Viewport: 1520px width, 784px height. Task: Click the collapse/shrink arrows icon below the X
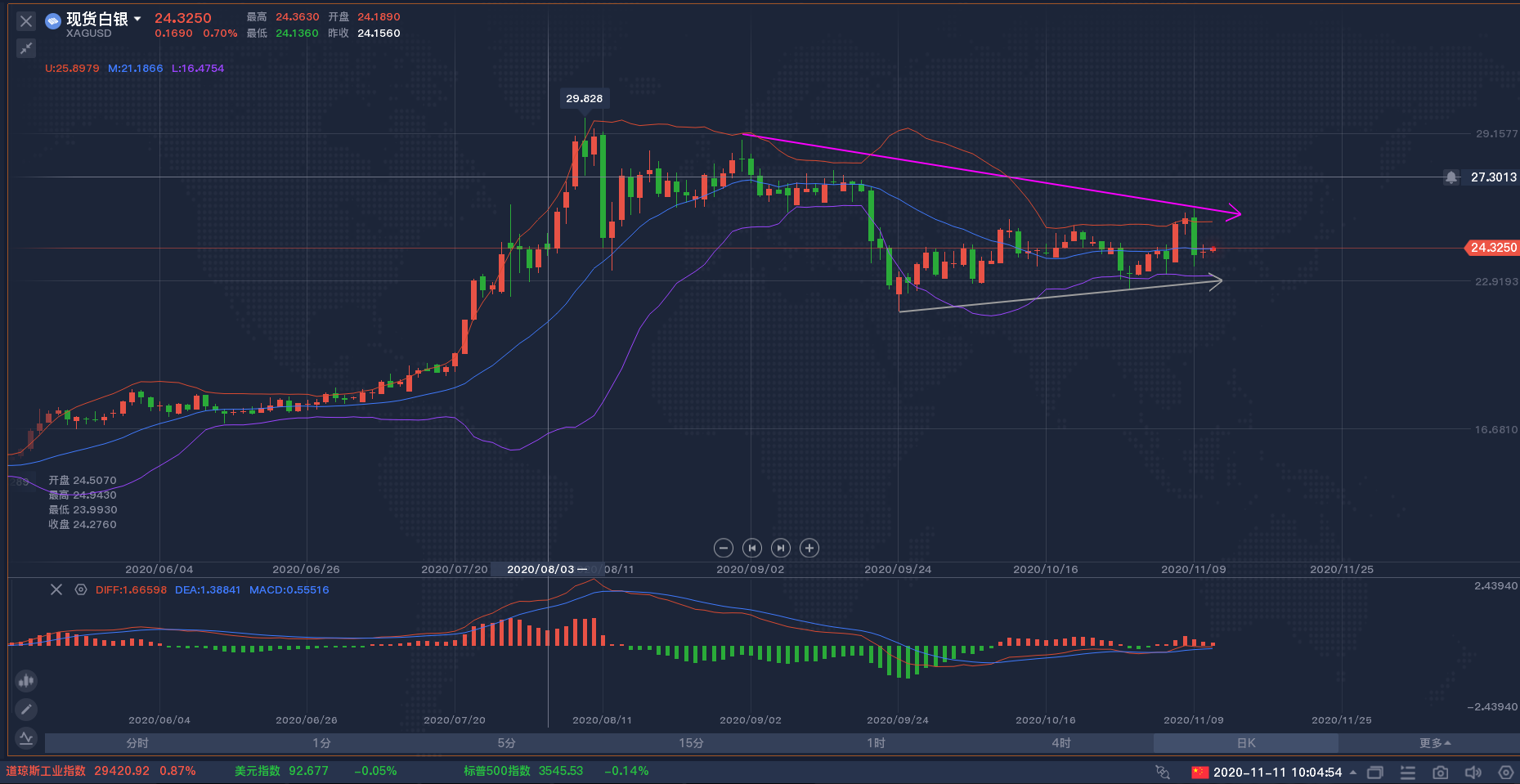[26, 48]
